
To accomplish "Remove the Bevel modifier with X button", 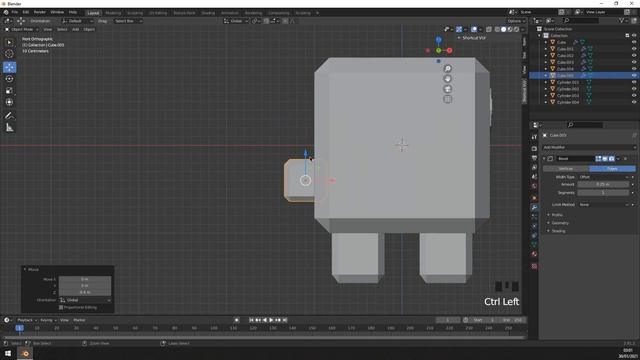I will click(x=625, y=159).
